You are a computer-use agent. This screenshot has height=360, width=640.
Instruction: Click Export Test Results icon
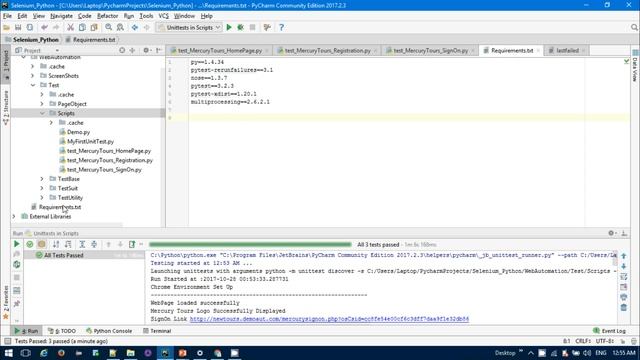coord(132,244)
